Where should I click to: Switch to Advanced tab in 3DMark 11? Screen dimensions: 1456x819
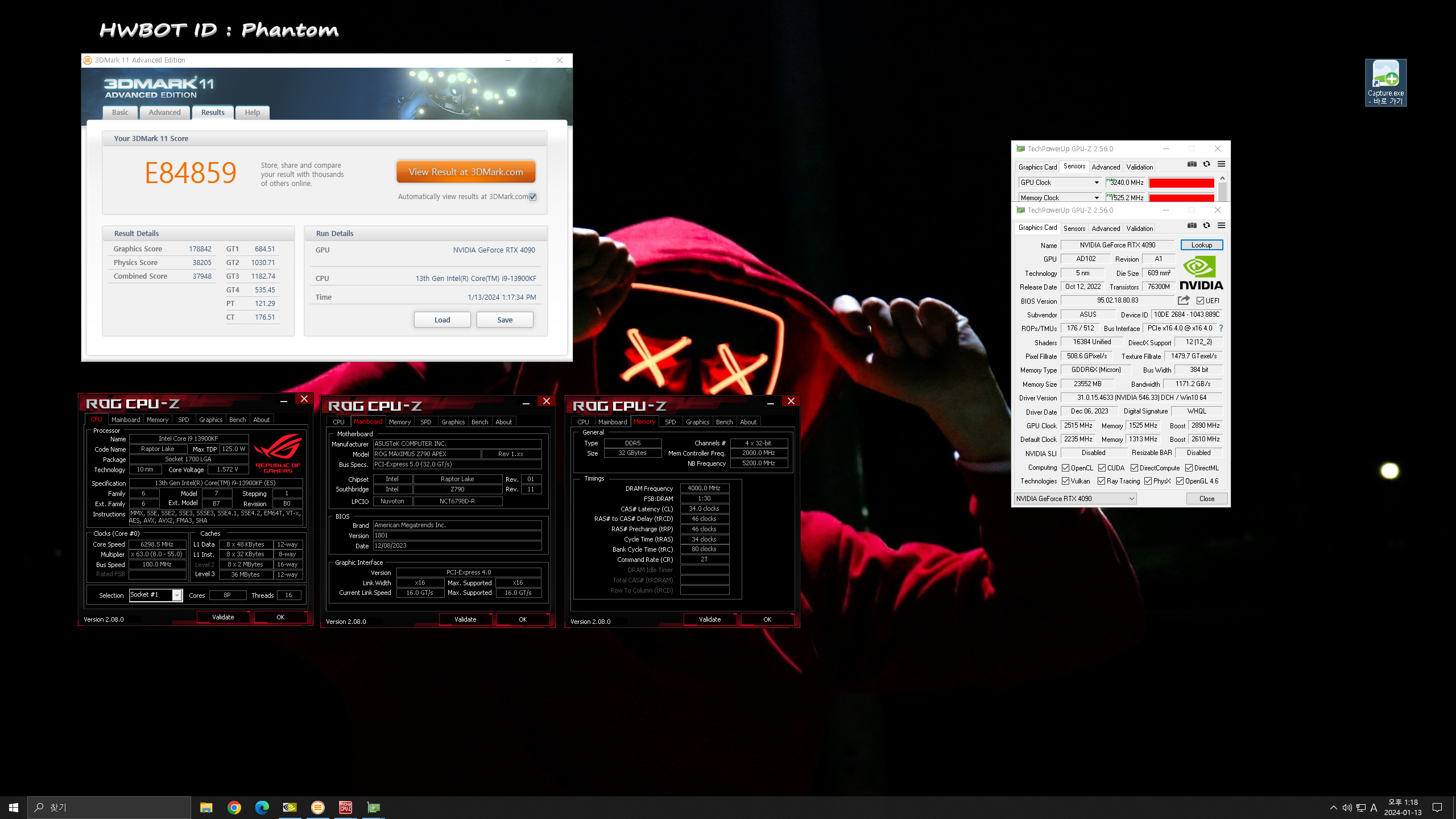pos(164,112)
